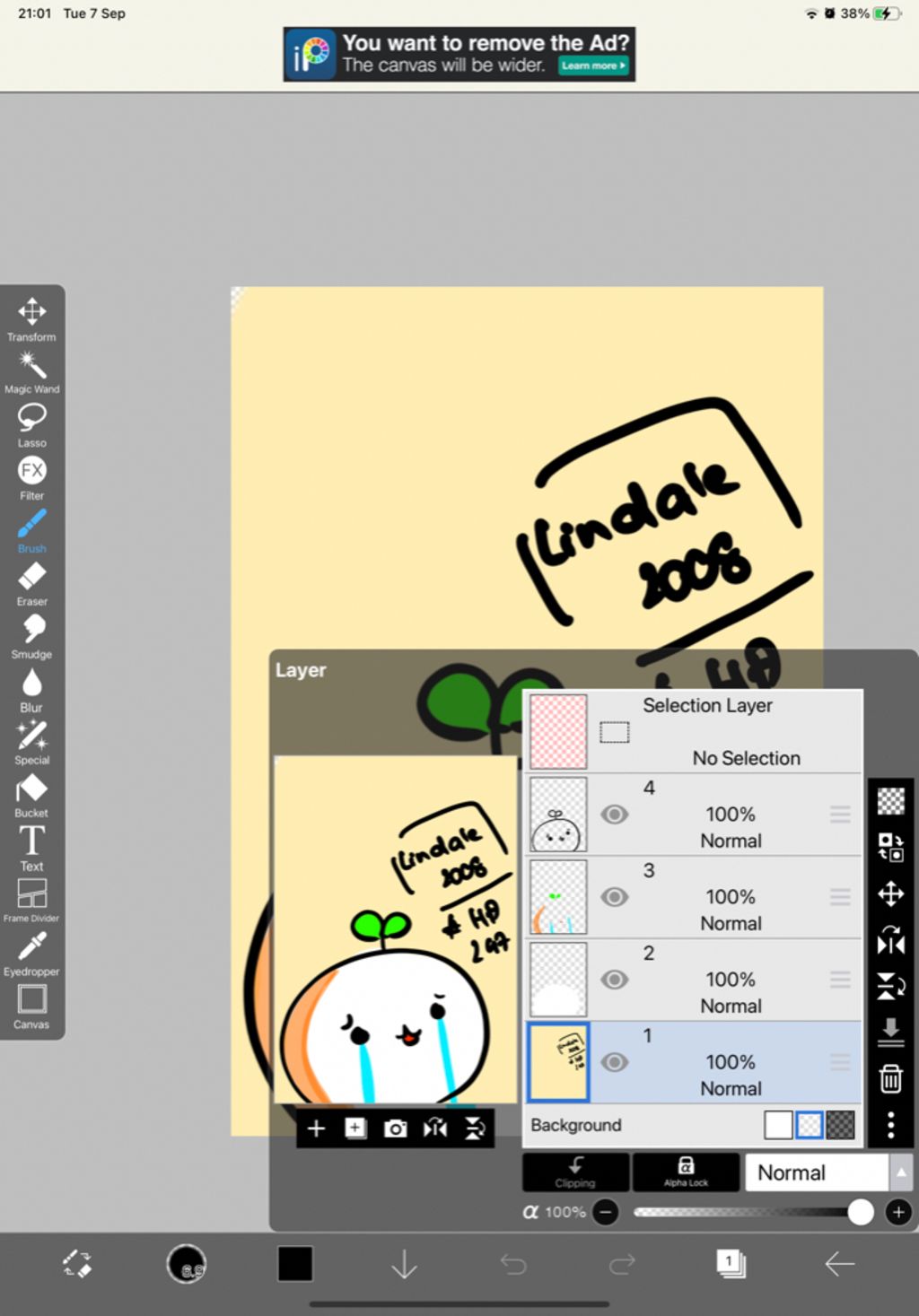Click the move layer cross-arrows icon

point(890,894)
